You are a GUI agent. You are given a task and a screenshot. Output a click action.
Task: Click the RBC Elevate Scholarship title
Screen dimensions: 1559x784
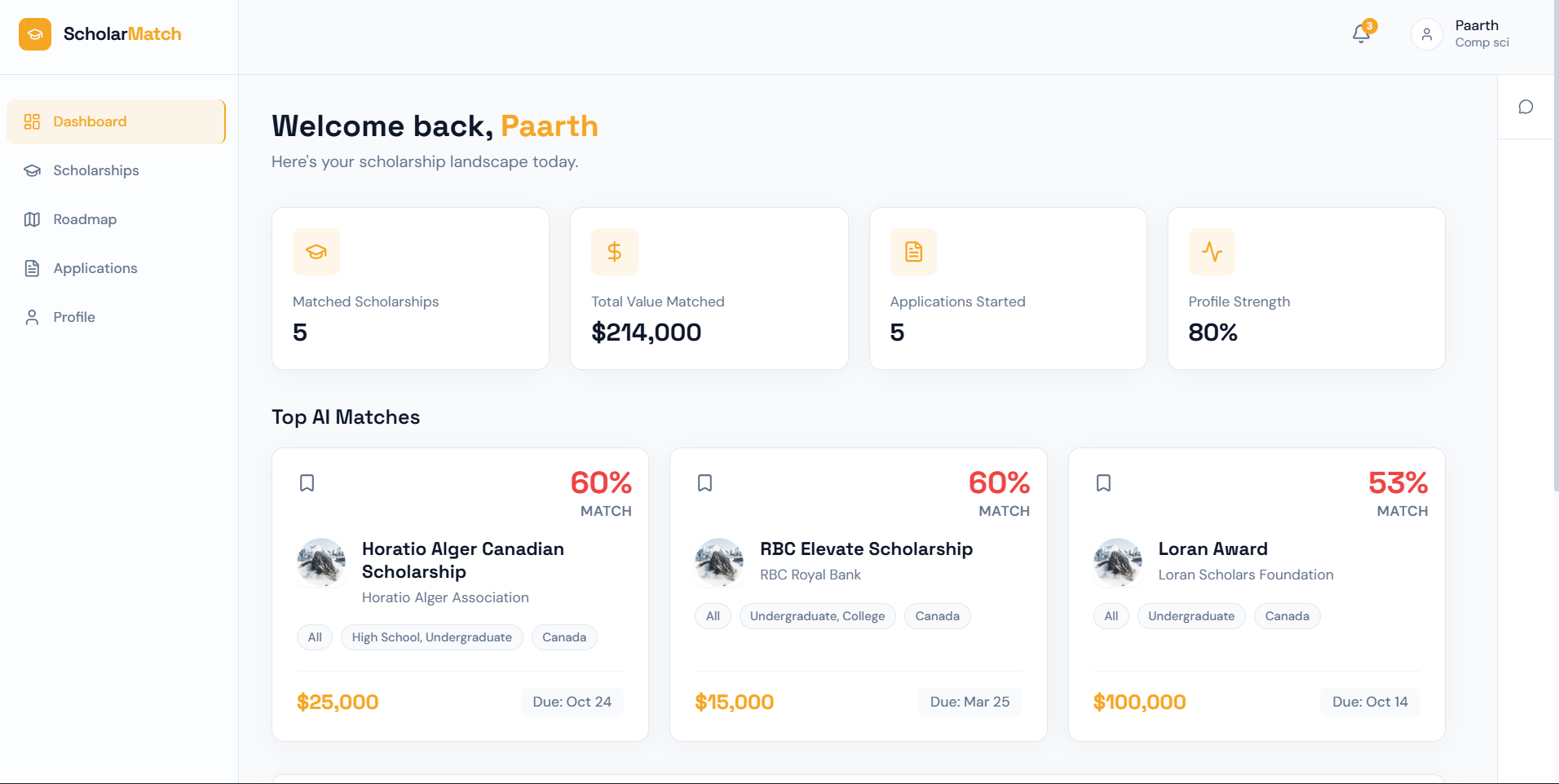866,548
